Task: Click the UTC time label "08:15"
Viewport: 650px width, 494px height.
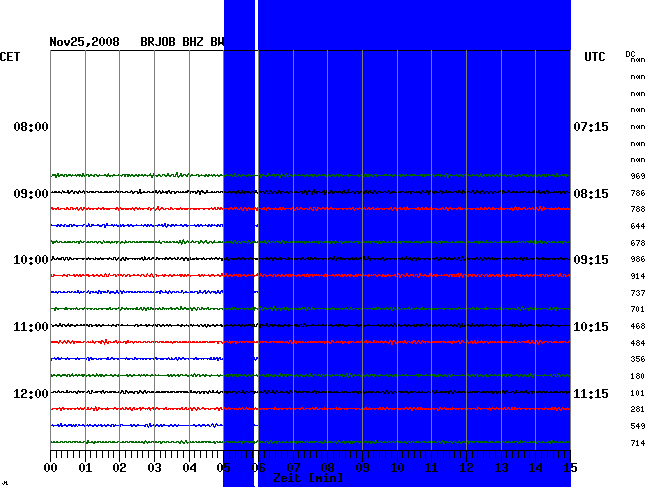Action: [x=591, y=194]
